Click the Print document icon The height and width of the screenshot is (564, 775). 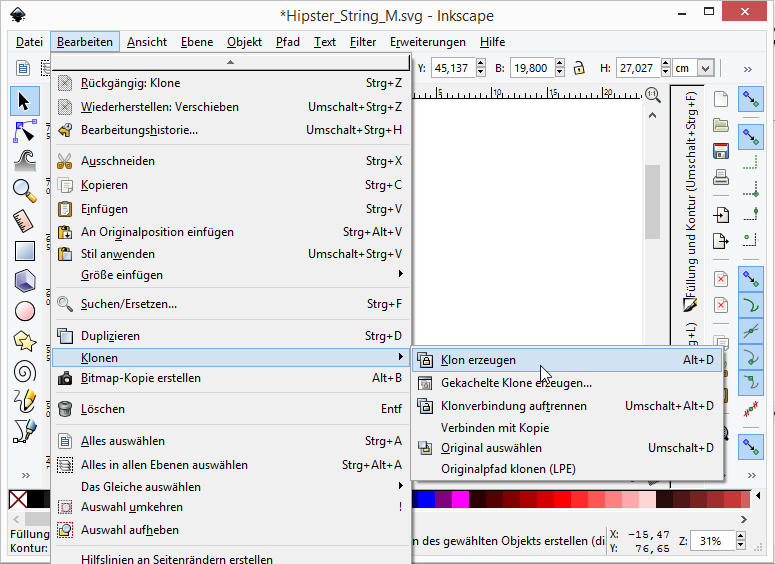click(x=720, y=178)
